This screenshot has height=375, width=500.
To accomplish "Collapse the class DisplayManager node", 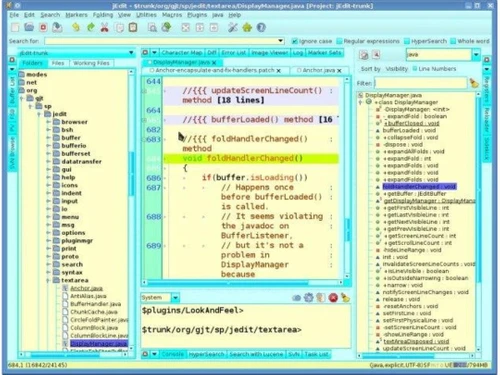I will [360, 102].
